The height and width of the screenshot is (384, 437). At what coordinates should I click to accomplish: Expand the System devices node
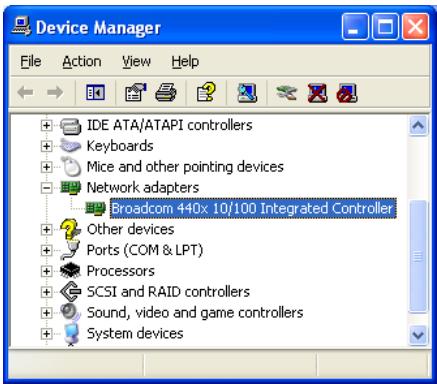click(46, 334)
